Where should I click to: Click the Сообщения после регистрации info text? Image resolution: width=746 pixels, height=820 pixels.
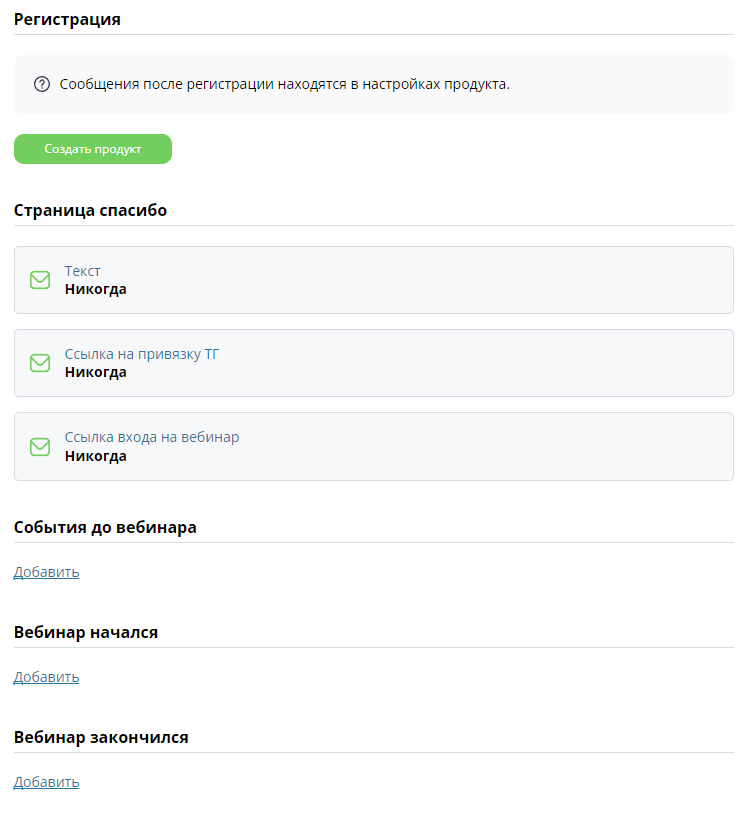285,84
